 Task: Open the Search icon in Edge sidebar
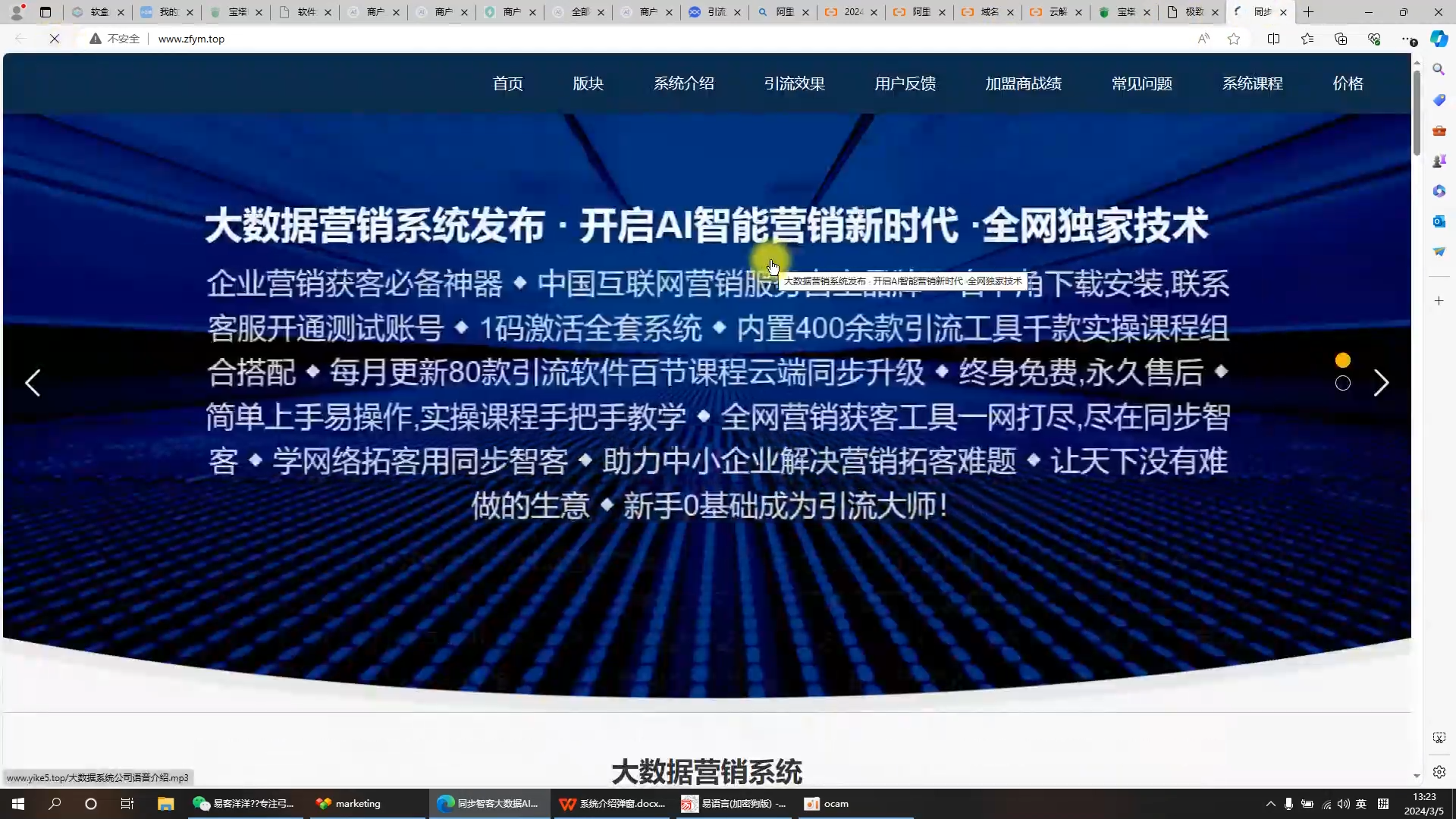pos(1438,69)
